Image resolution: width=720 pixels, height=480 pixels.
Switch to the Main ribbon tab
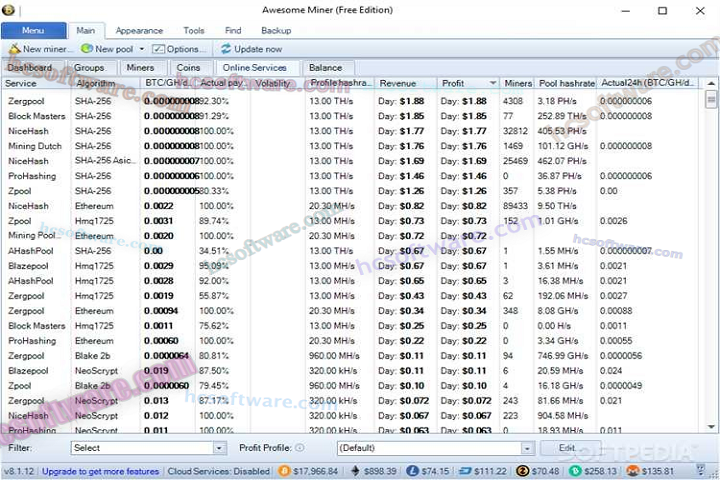[x=86, y=30]
